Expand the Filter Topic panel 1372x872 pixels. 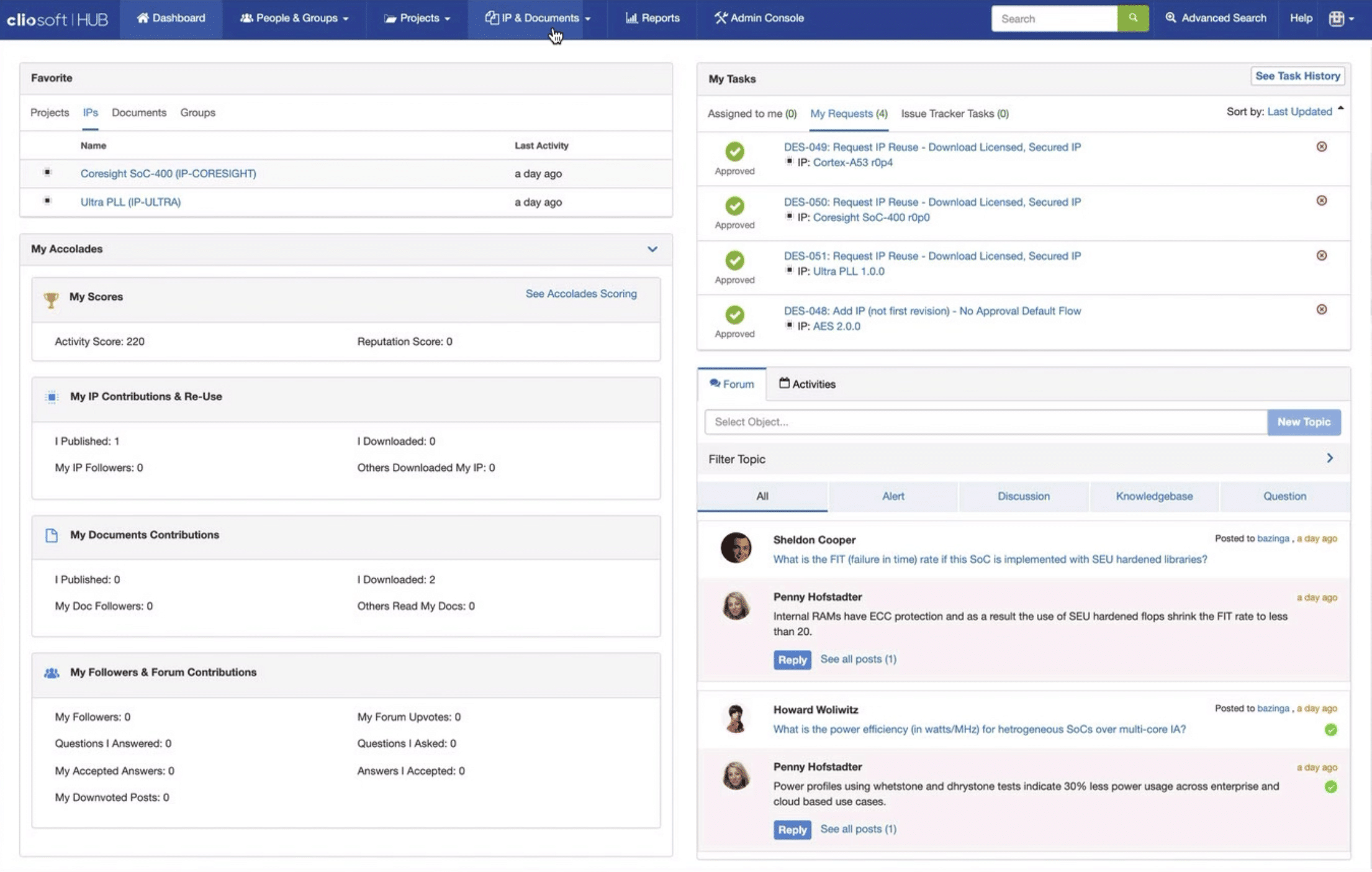1330,458
